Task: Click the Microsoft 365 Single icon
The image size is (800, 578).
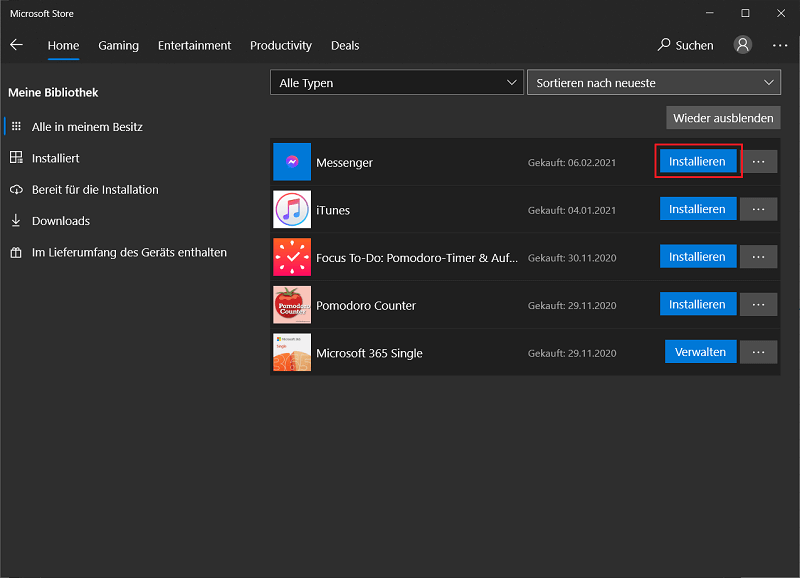Action: click(x=292, y=353)
